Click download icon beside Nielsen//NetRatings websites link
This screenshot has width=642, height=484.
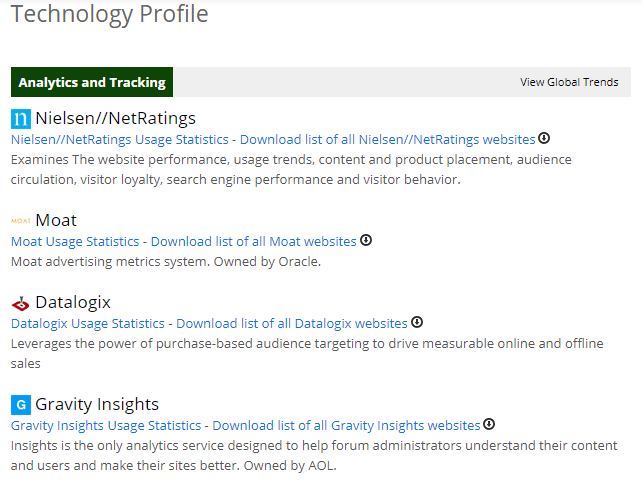[544, 138]
